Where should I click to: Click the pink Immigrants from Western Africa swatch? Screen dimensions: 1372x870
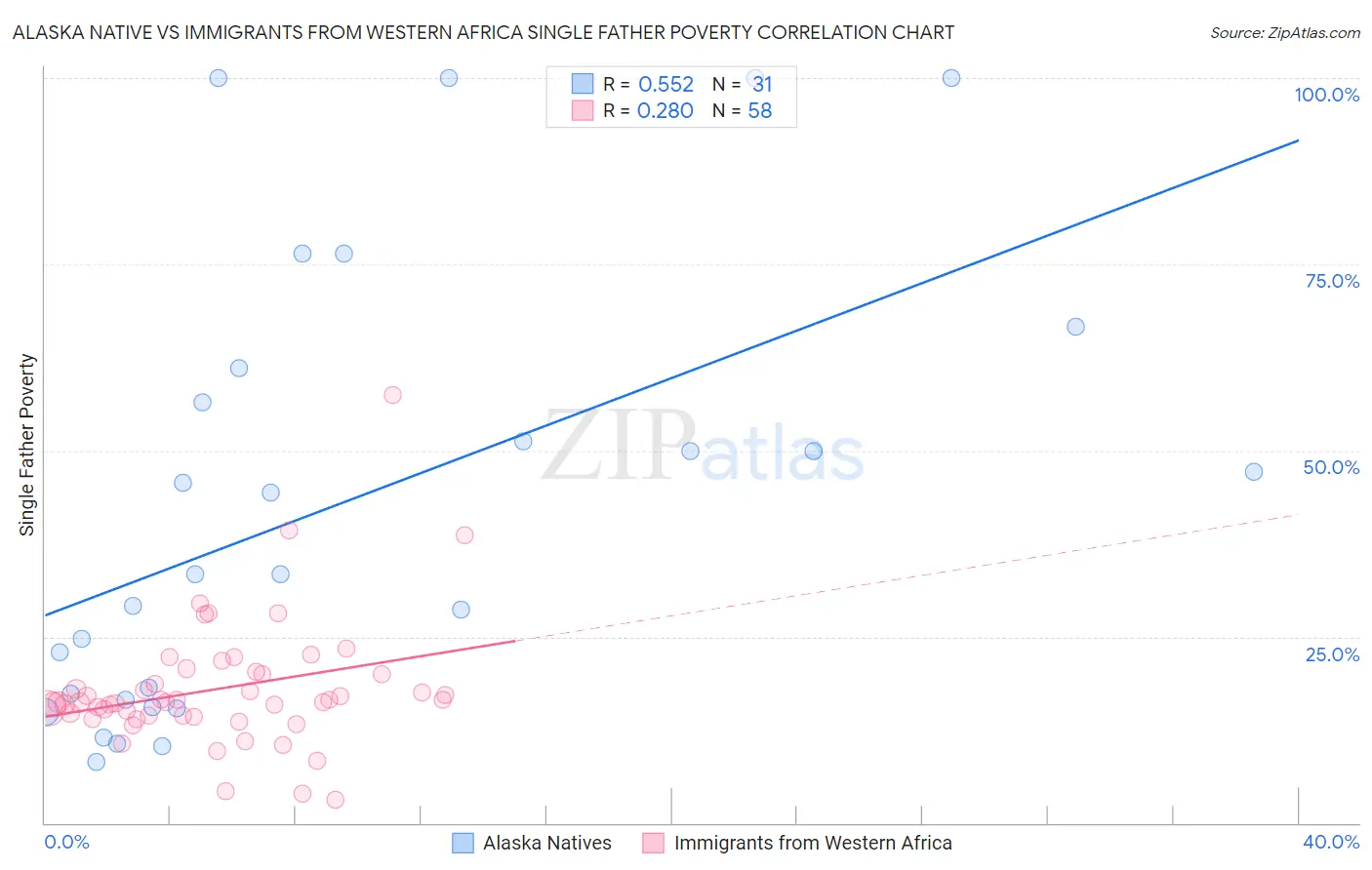[653, 843]
